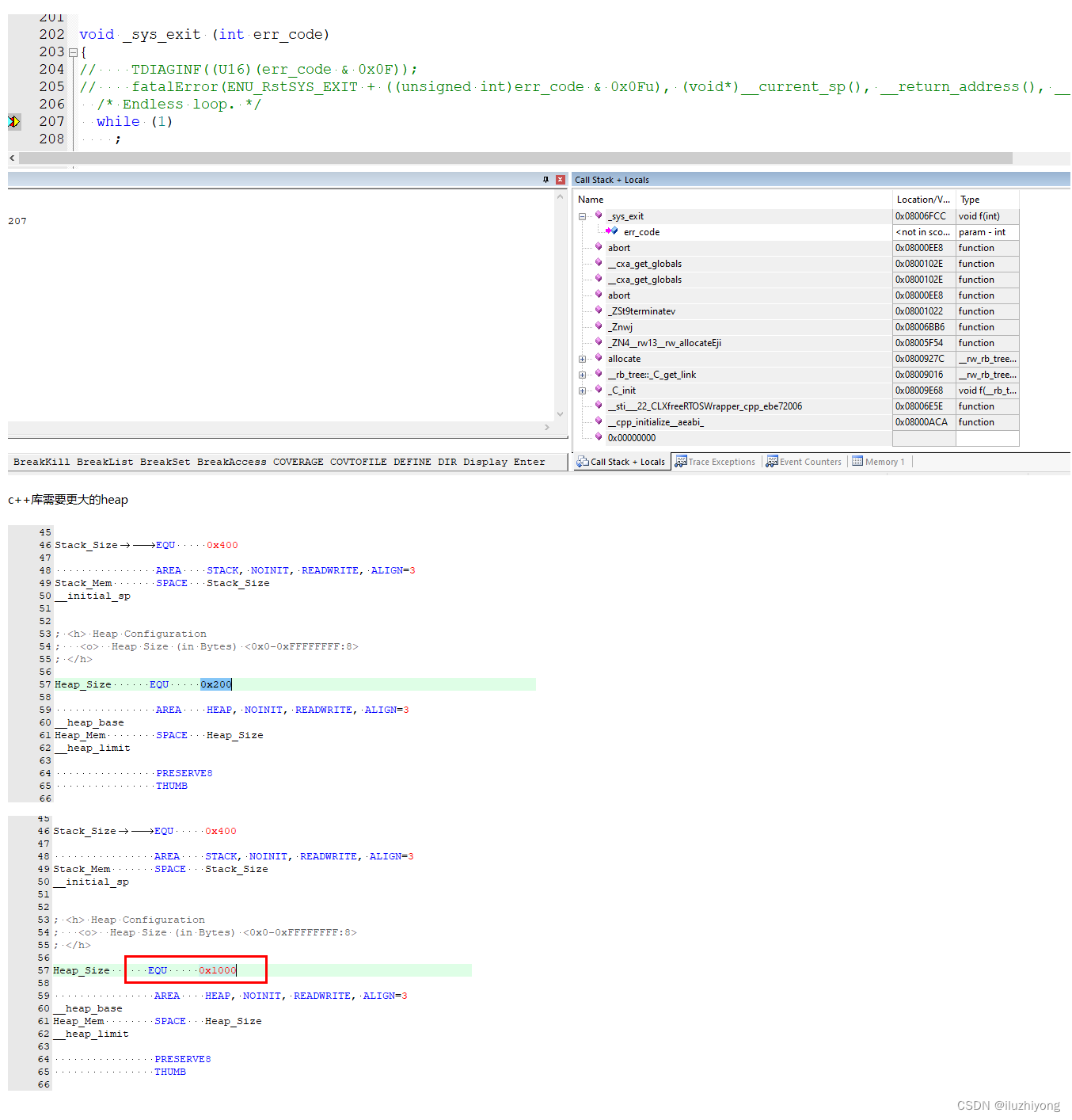Screen dimensions: 1072x1120
Task: Expand the _rb_tree::_C_get_link node
Action: click(583, 374)
